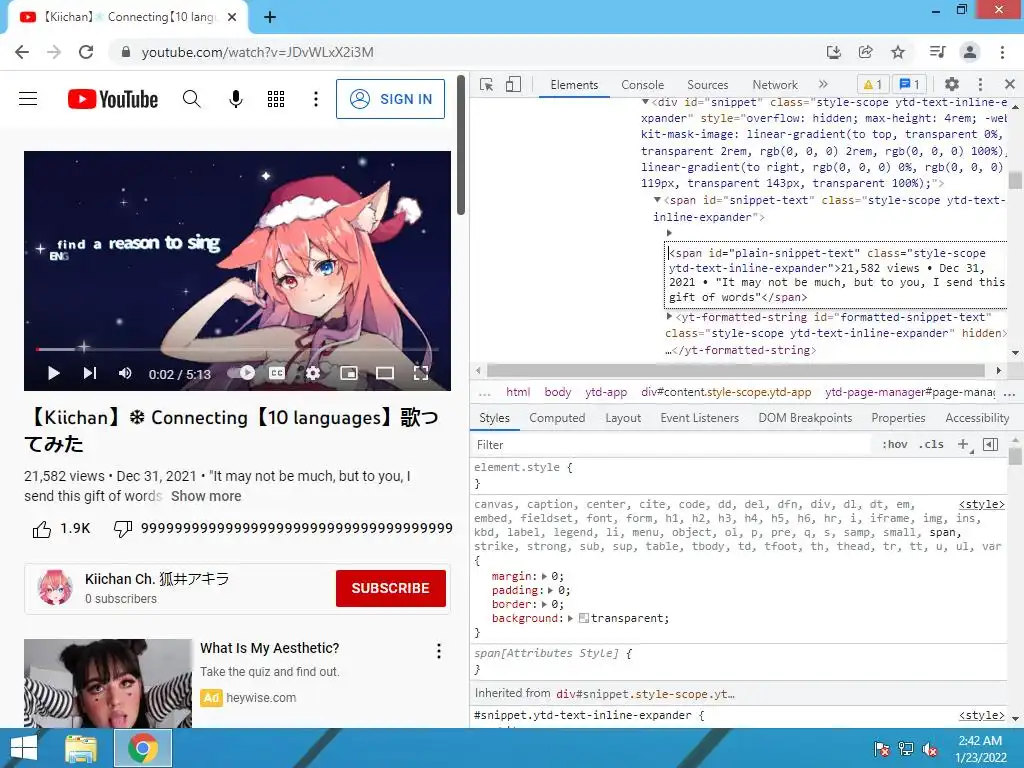Toggle the :hov element state

895,445
